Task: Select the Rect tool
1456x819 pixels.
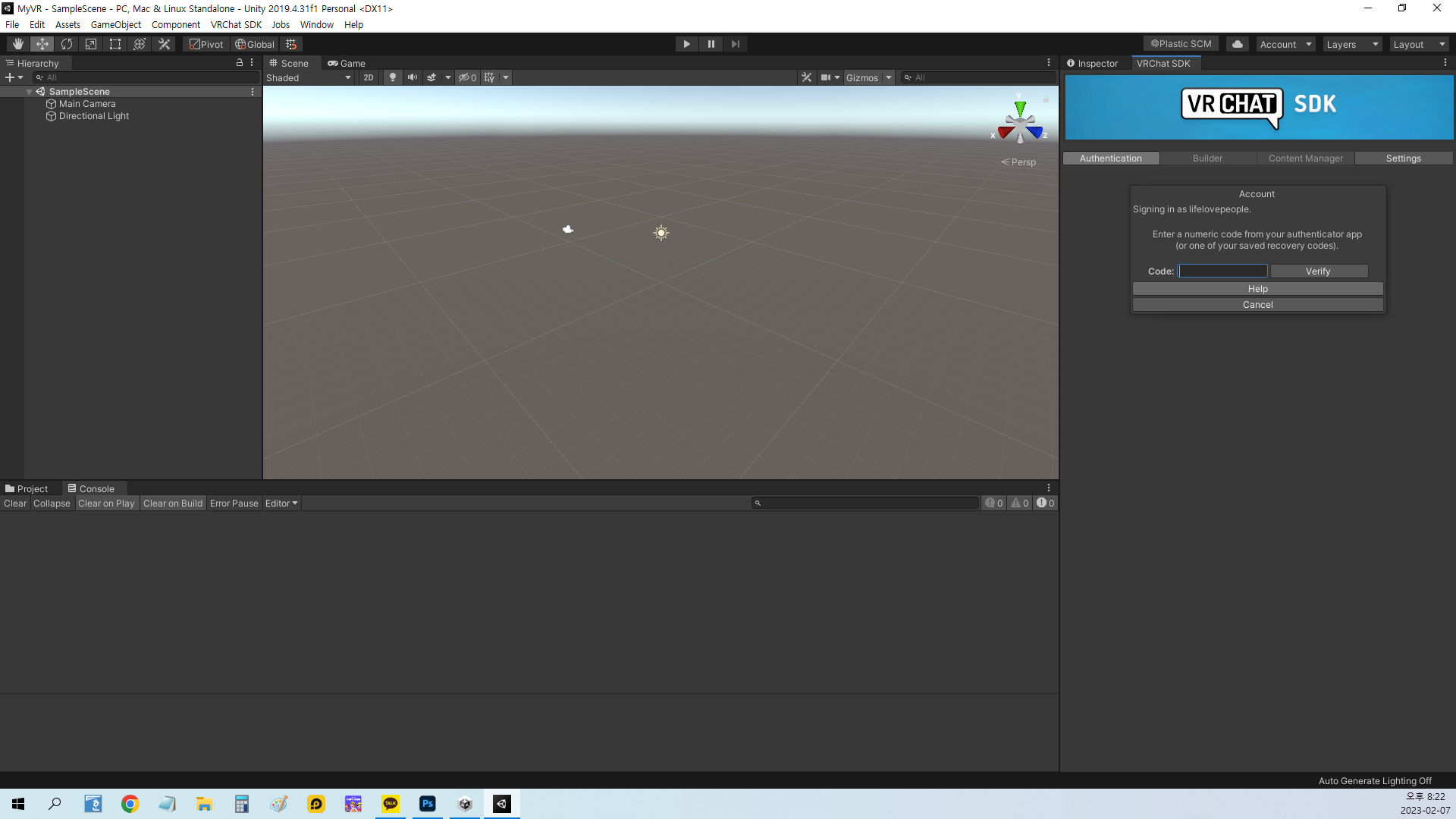Action: pyautogui.click(x=115, y=44)
